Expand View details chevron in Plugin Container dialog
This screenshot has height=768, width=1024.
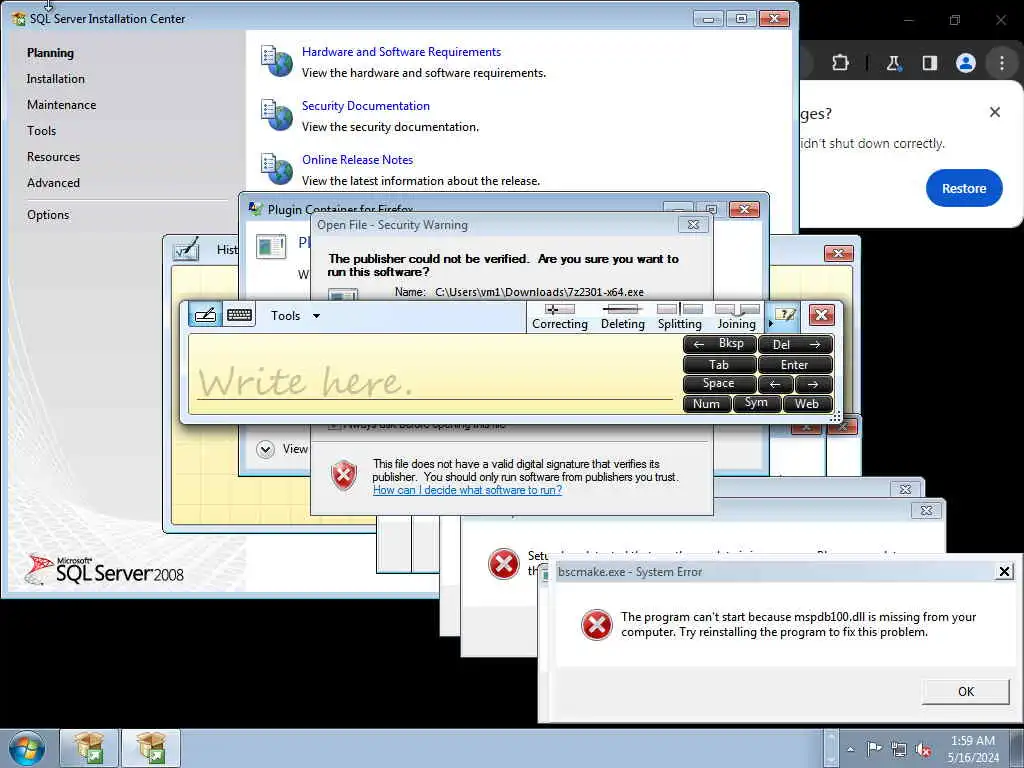(x=265, y=449)
